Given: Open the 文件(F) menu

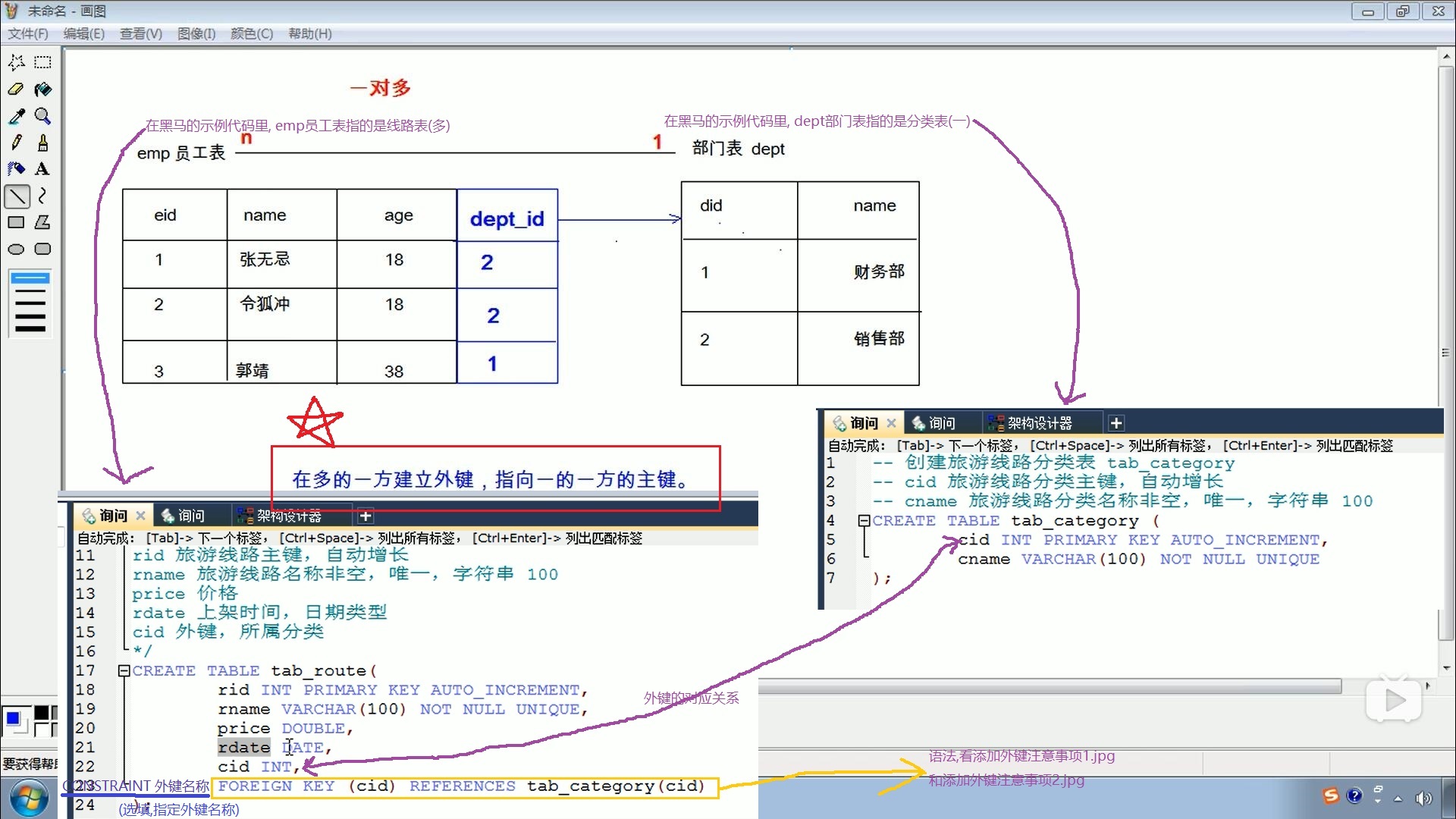Looking at the screenshot, I should click(x=28, y=33).
